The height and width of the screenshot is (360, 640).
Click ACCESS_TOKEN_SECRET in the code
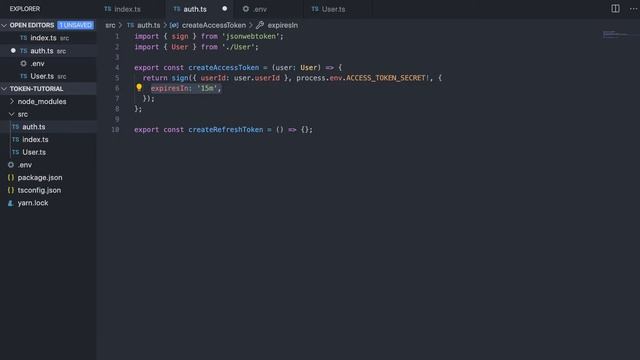(387, 78)
